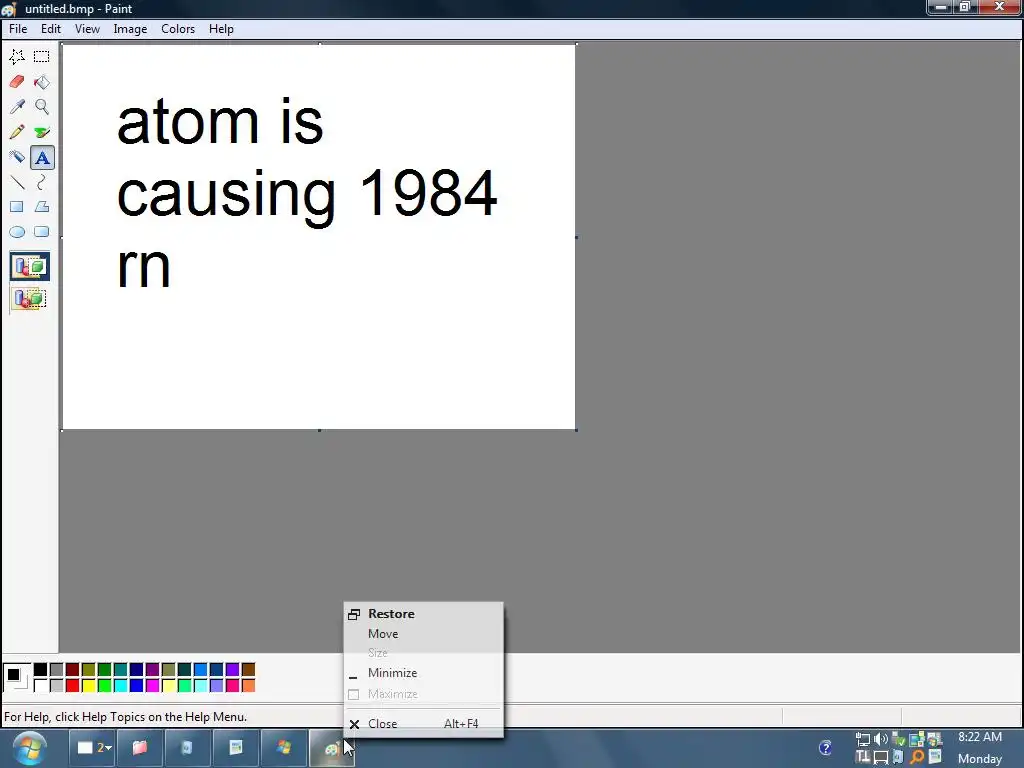Choose the Ellipse tool
The width and height of the screenshot is (1024, 768).
point(17,232)
